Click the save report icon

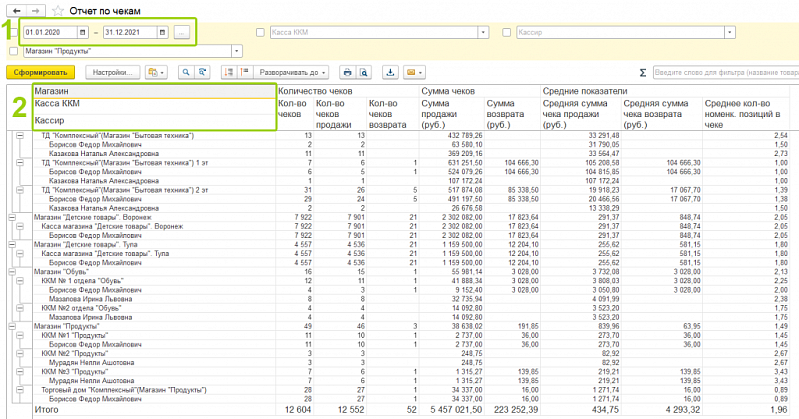tap(390, 73)
